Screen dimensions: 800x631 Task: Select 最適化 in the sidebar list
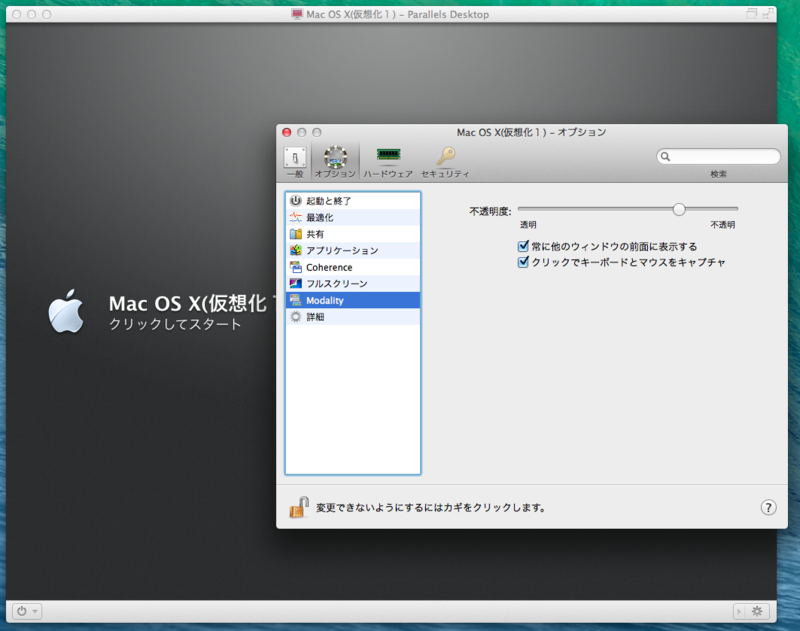(x=353, y=217)
